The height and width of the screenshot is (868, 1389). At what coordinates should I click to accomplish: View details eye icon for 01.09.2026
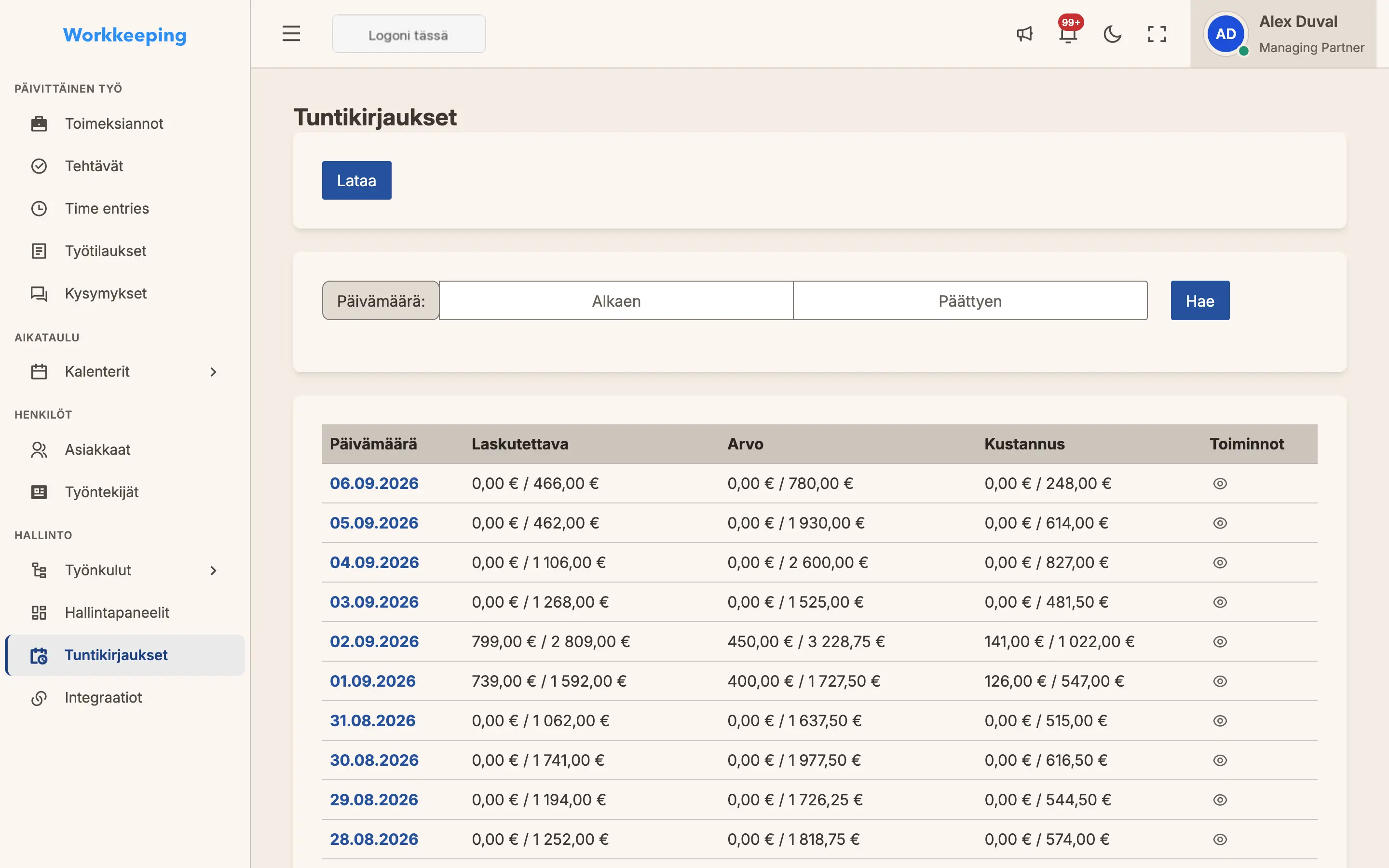1220,681
